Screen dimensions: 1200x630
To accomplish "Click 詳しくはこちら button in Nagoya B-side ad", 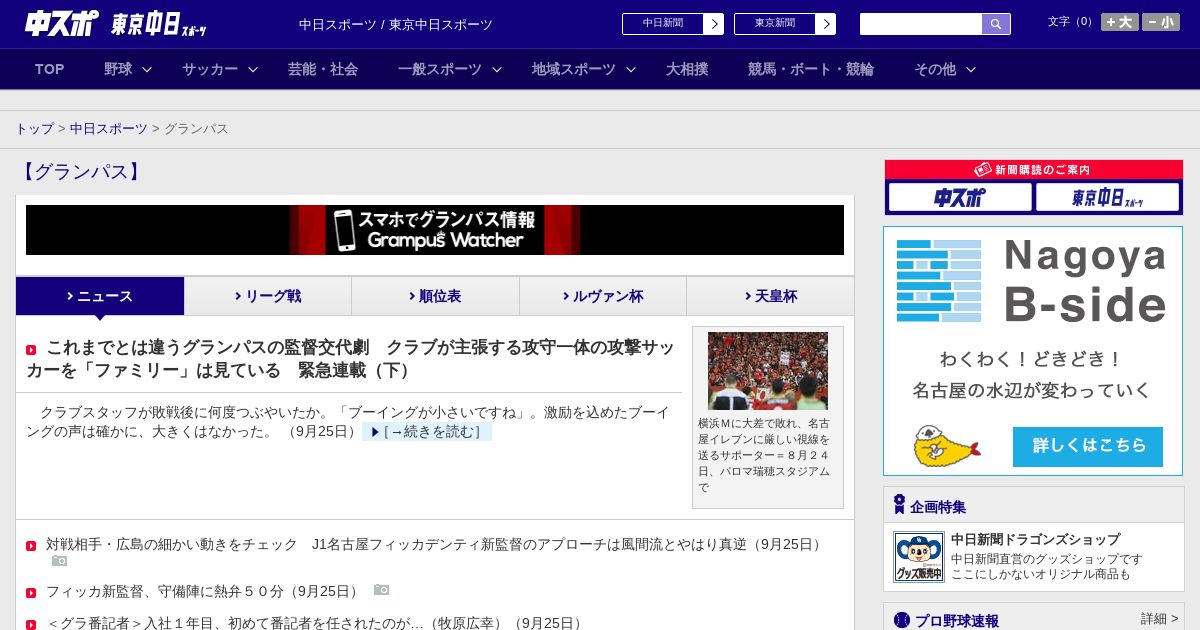I will tap(1088, 446).
